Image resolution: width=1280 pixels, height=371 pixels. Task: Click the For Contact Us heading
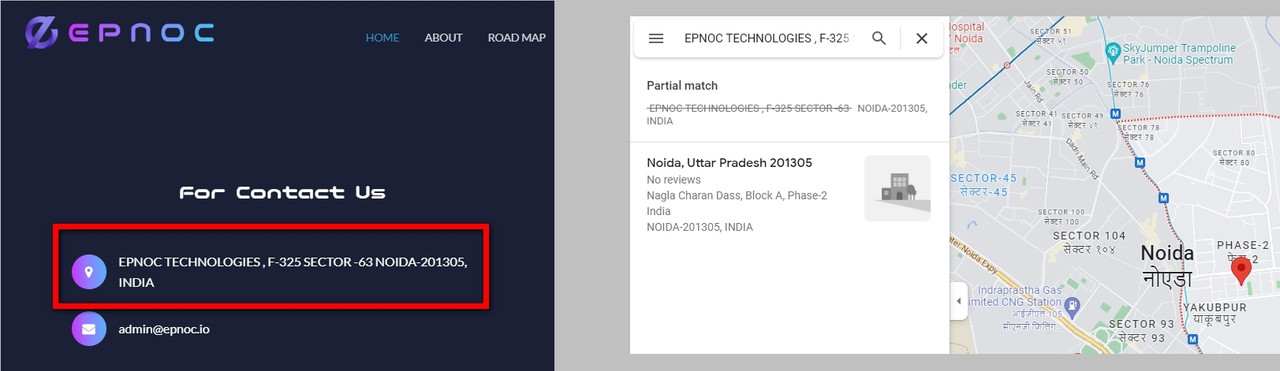pyautogui.click(x=282, y=192)
